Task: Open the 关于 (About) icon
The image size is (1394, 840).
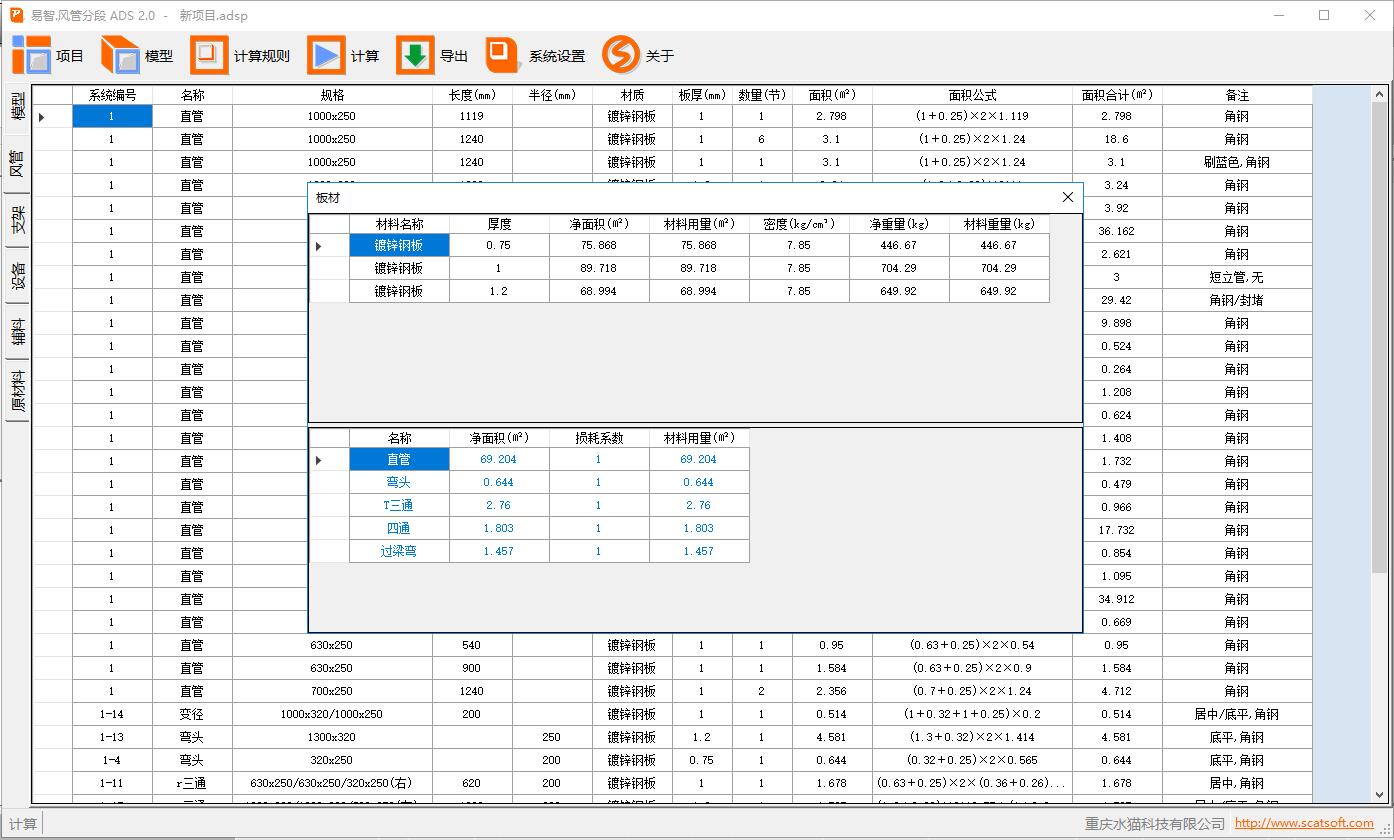Action: [620, 56]
